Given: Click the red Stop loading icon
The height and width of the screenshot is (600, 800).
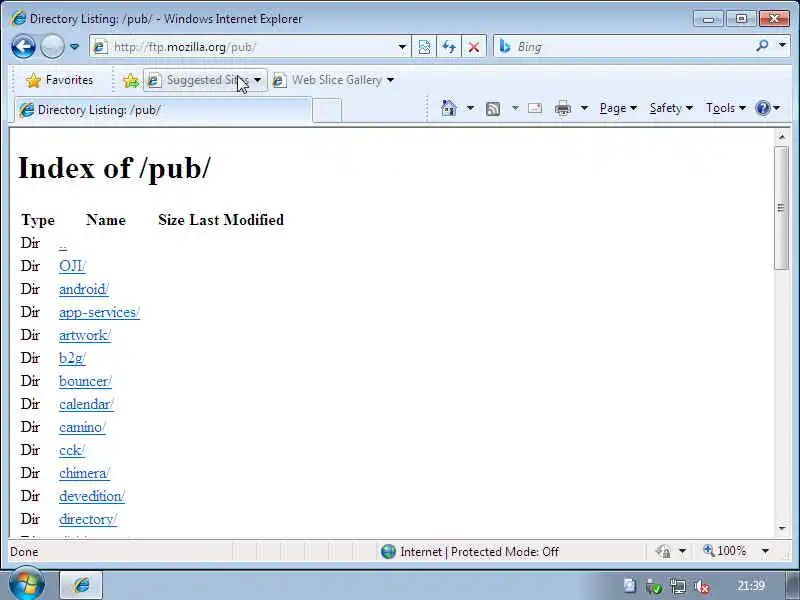Looking at the screenshot, I should click(x=473, y=47).
